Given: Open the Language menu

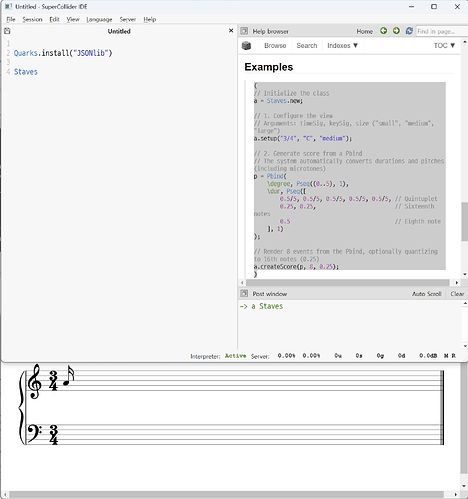Looking at the screenshot, I should coord(99,19).
